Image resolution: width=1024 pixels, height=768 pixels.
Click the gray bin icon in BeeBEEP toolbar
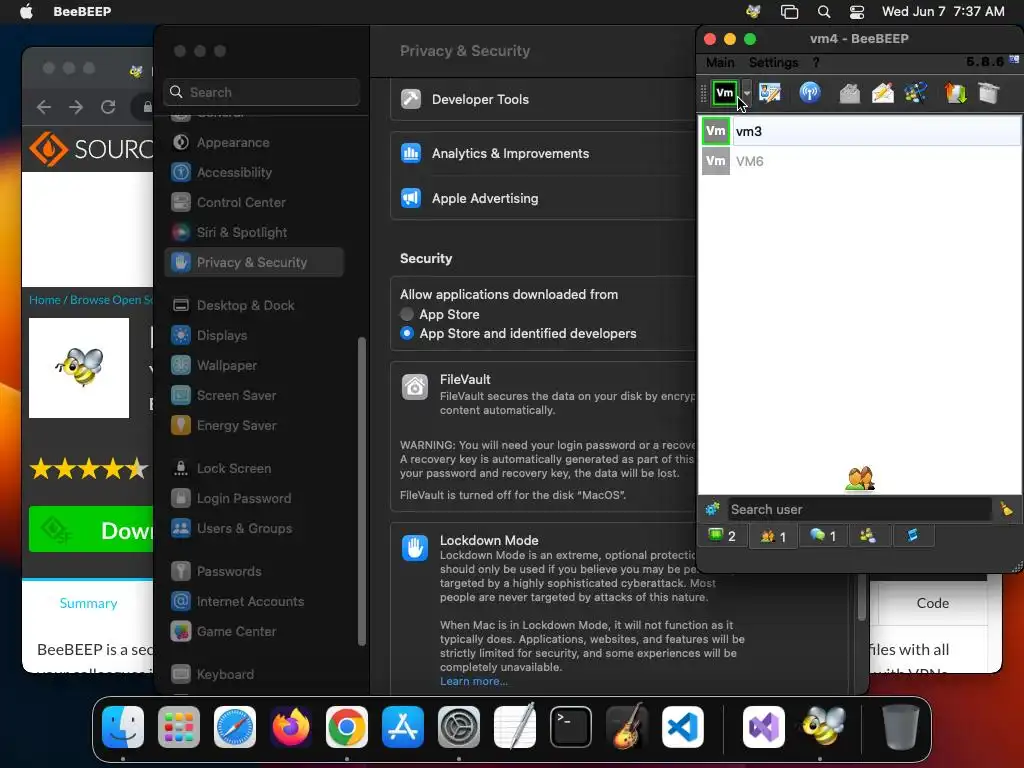click(989, 93)
